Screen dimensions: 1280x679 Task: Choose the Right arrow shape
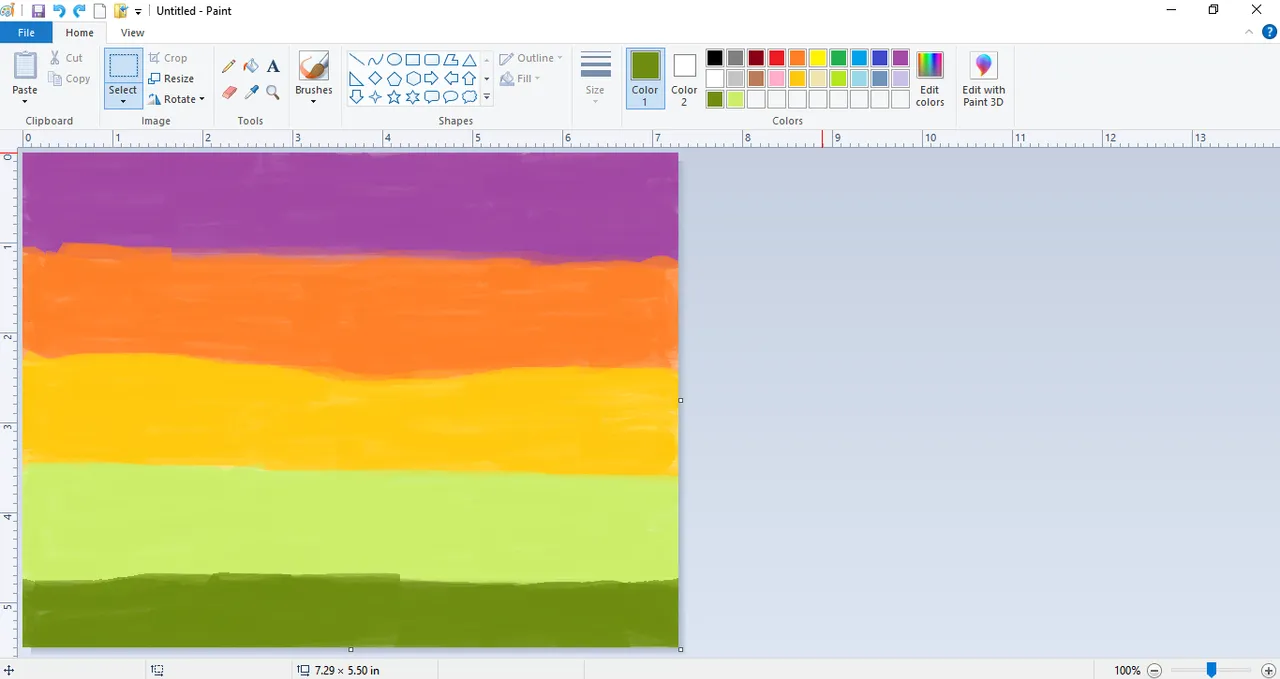432,78
